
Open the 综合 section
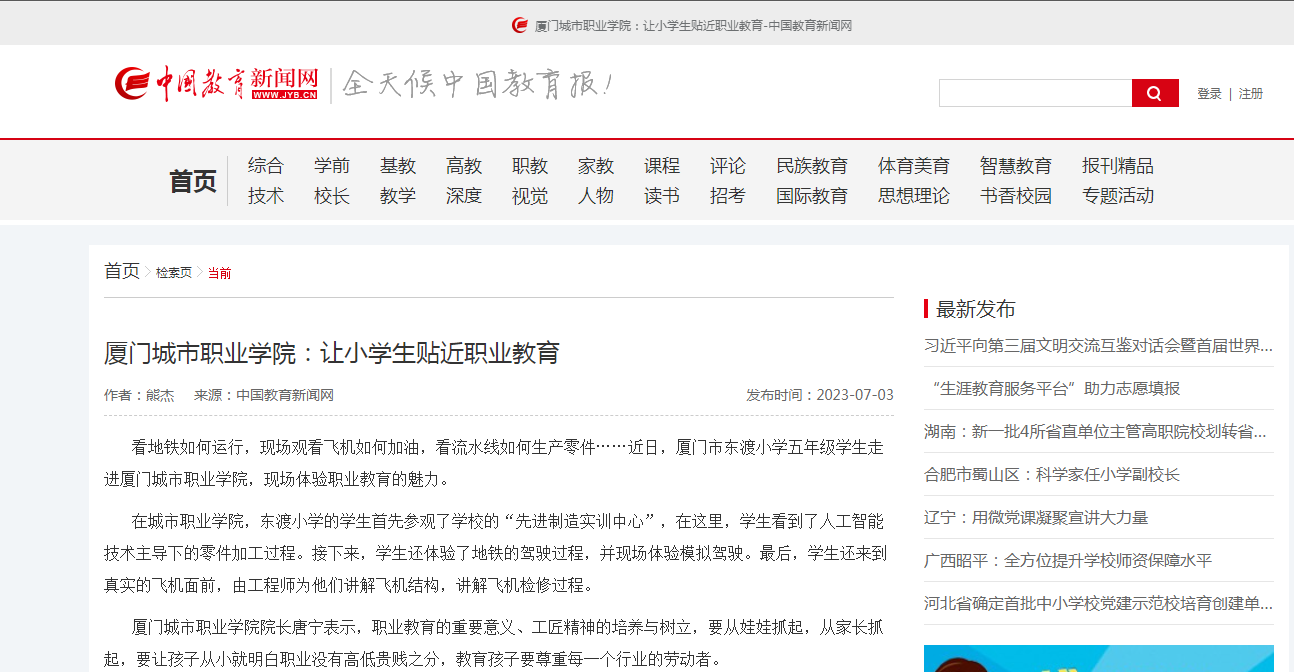coord(266,166)
